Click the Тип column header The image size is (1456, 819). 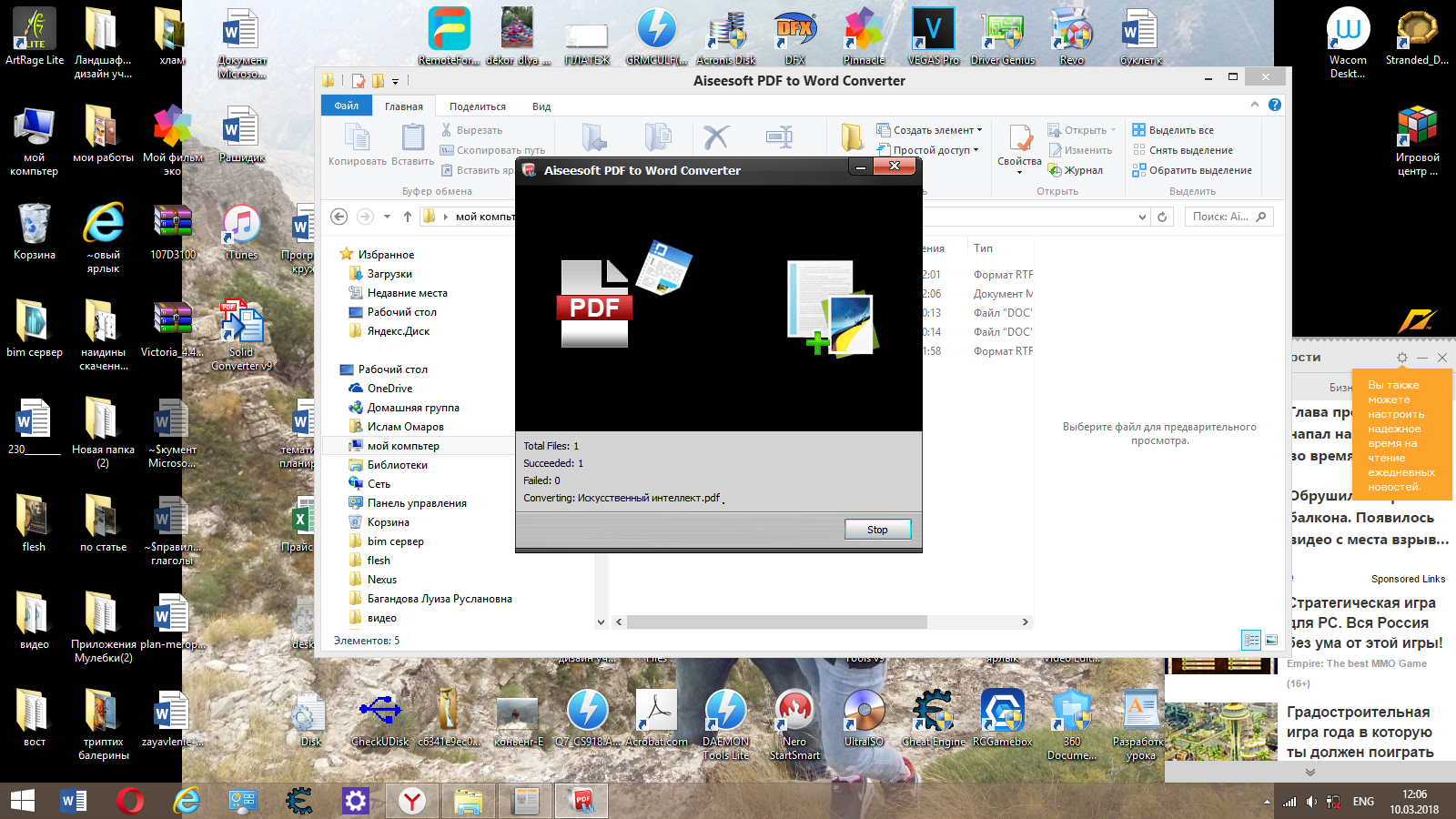[x=983, y=248]
